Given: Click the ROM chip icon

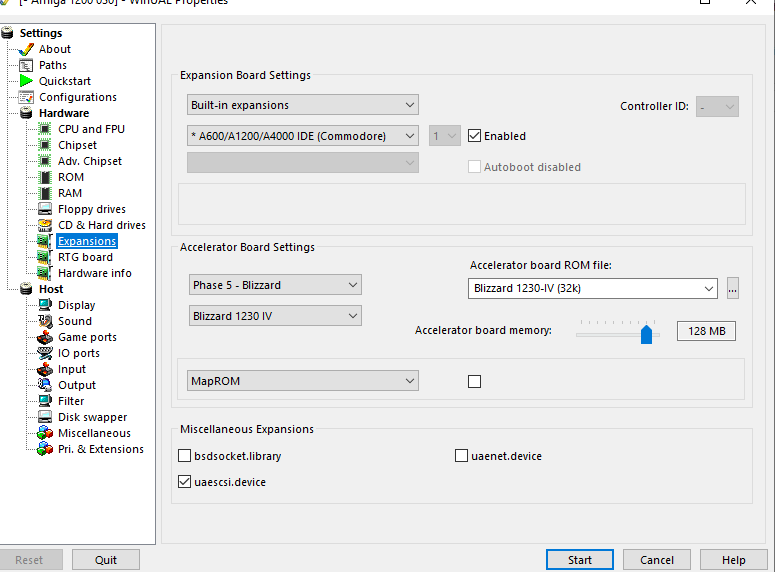Looking at the screenshot, I should pos(44,177).
